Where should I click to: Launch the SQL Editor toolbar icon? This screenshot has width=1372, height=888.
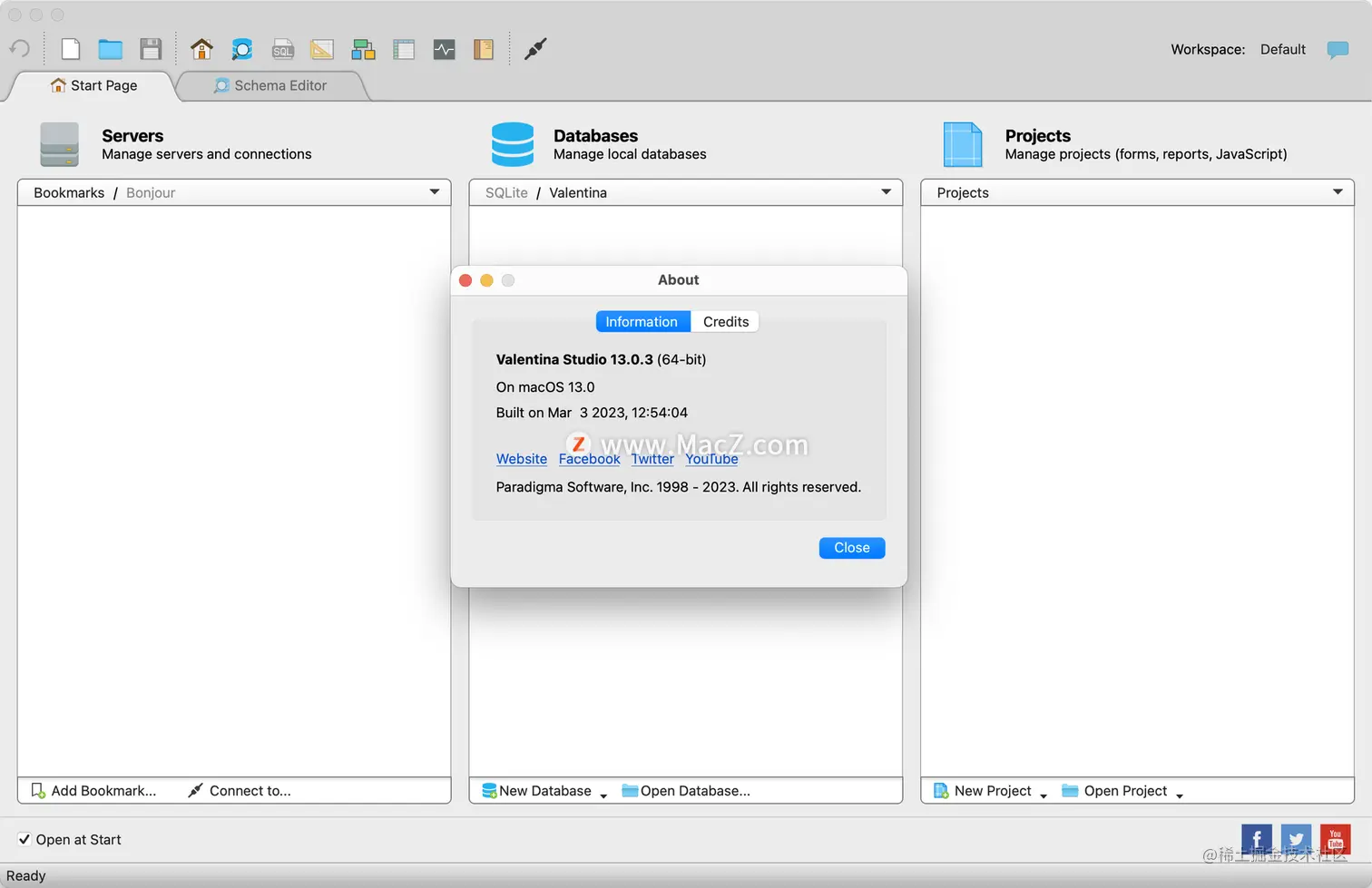(283, 49)
